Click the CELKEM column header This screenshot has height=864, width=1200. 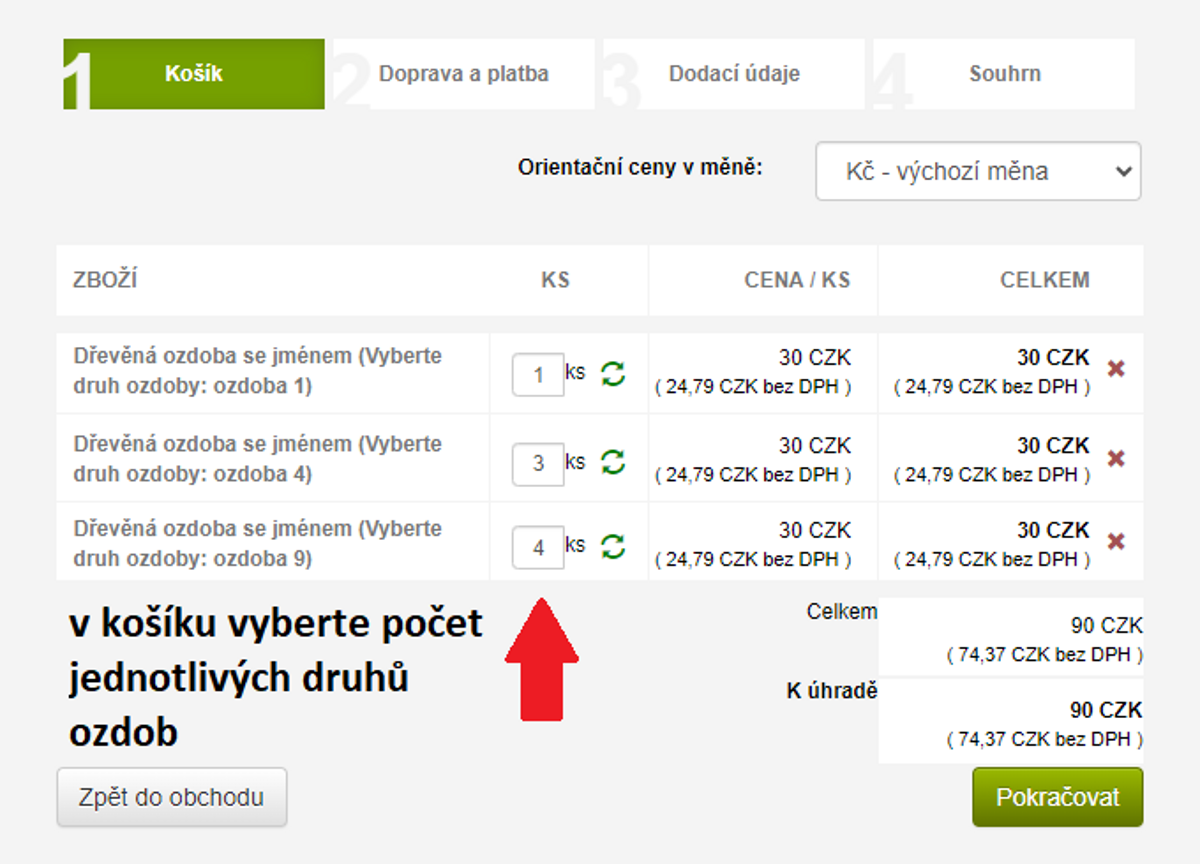tap(1044, 280)
